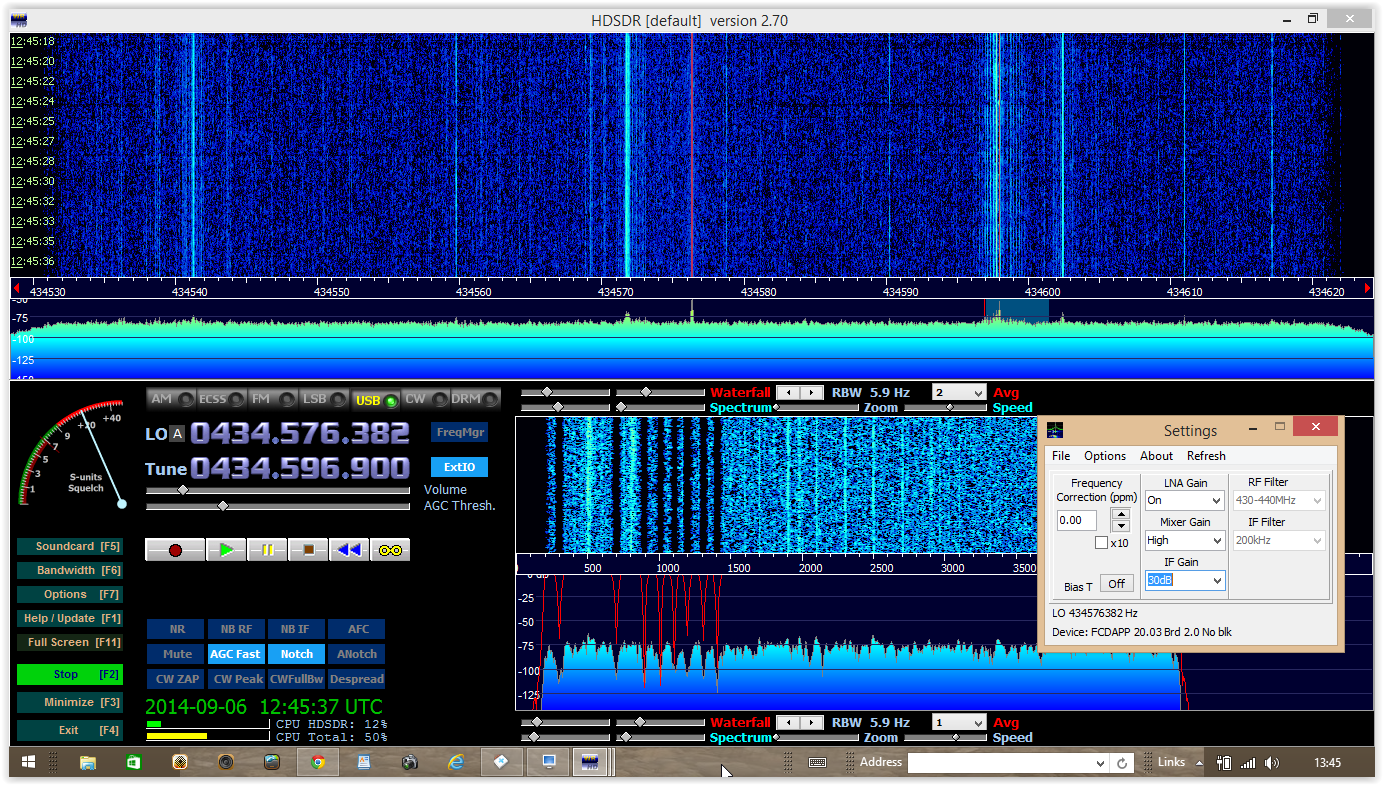Click the brown square Stop playback button
Screen dimensions: 1383x785
[x=308, y=550]
